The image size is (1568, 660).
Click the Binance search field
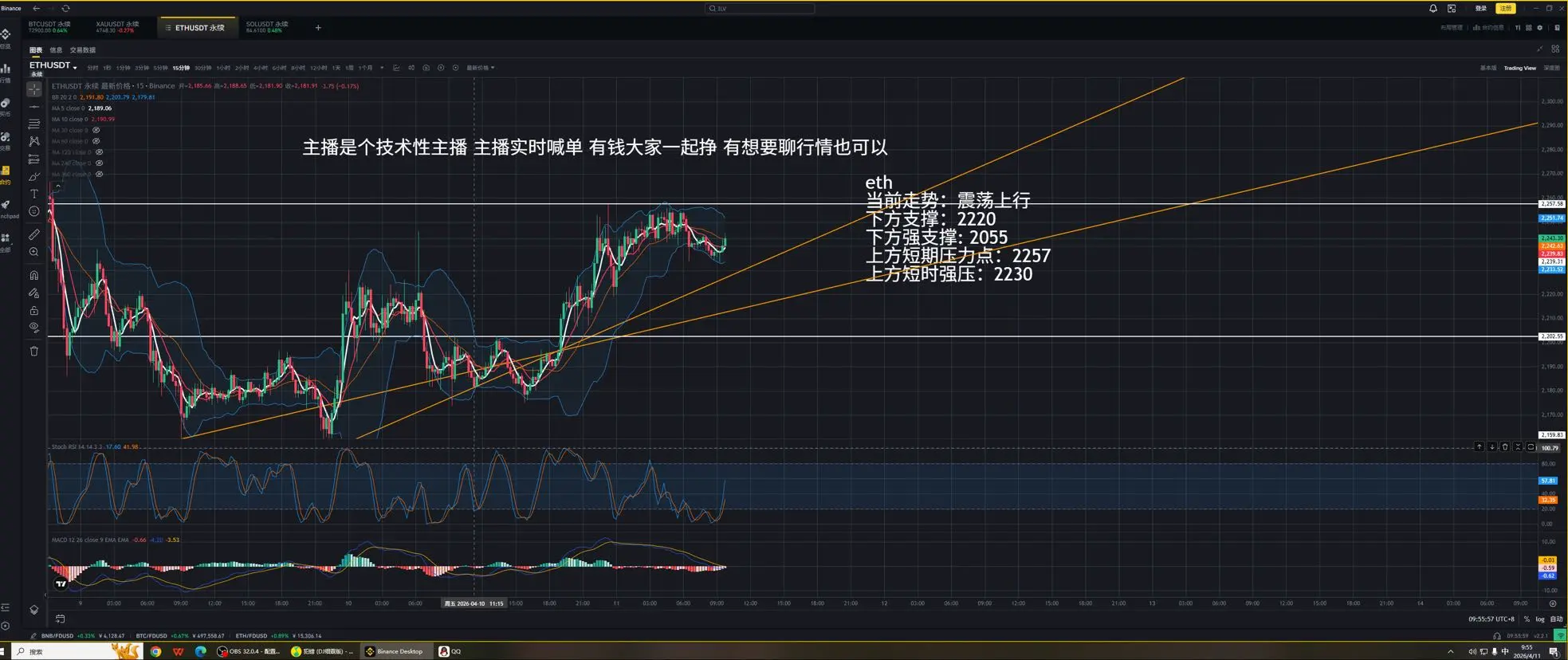(x=760, y=8)
